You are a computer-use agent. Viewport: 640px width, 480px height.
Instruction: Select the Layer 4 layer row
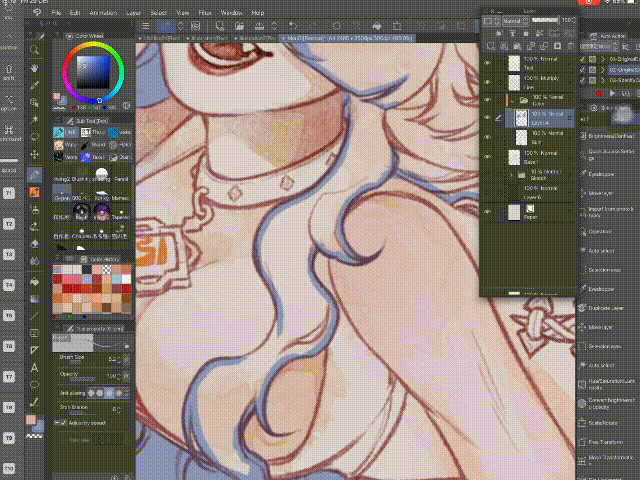[539, 118]
